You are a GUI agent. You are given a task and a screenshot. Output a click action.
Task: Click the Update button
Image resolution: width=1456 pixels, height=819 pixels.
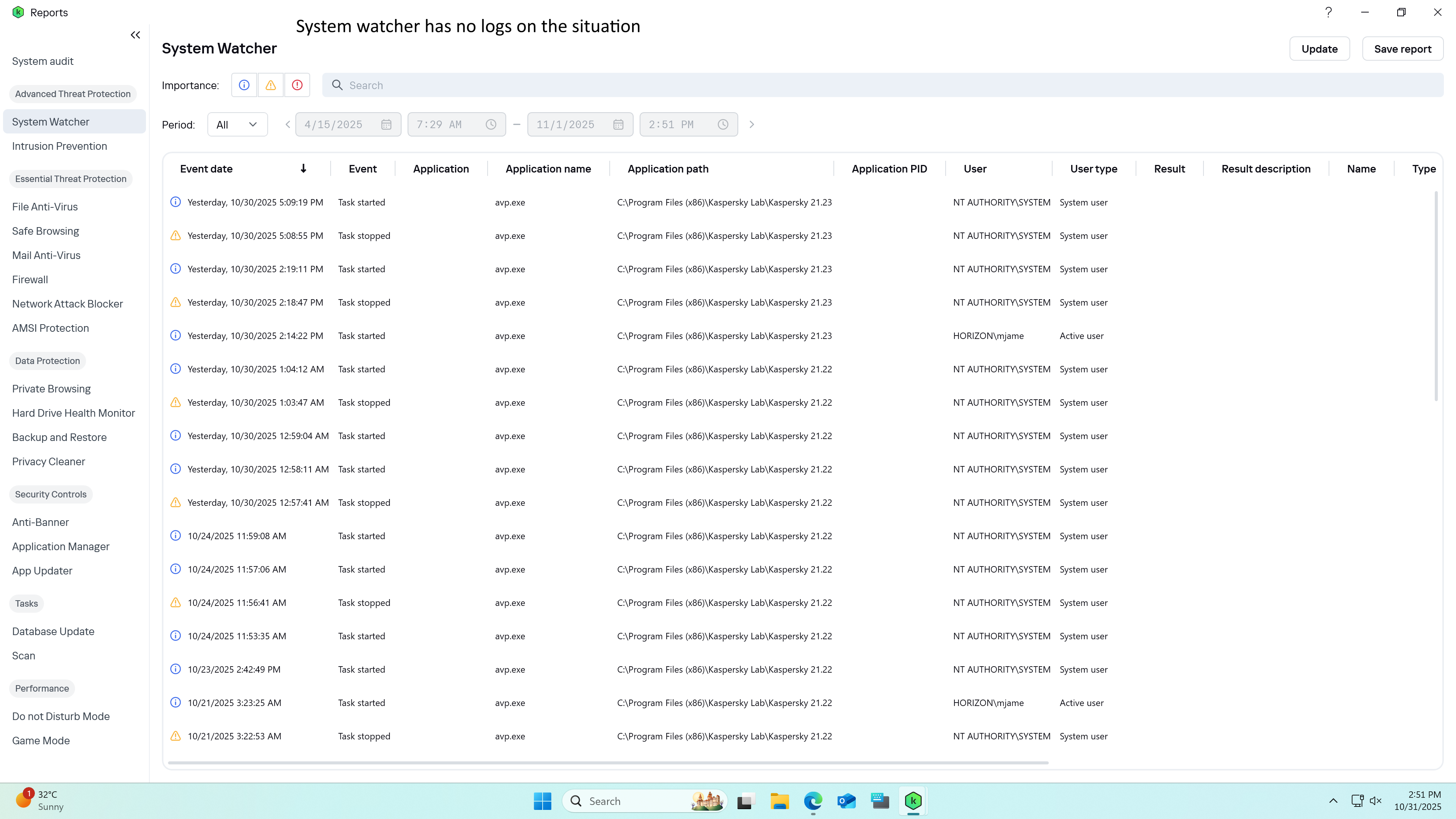[1319, 49]
